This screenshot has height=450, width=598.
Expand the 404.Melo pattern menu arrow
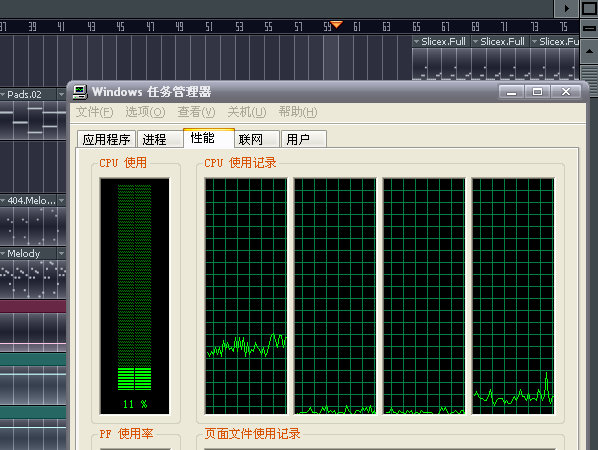click(x=61, y=200)
